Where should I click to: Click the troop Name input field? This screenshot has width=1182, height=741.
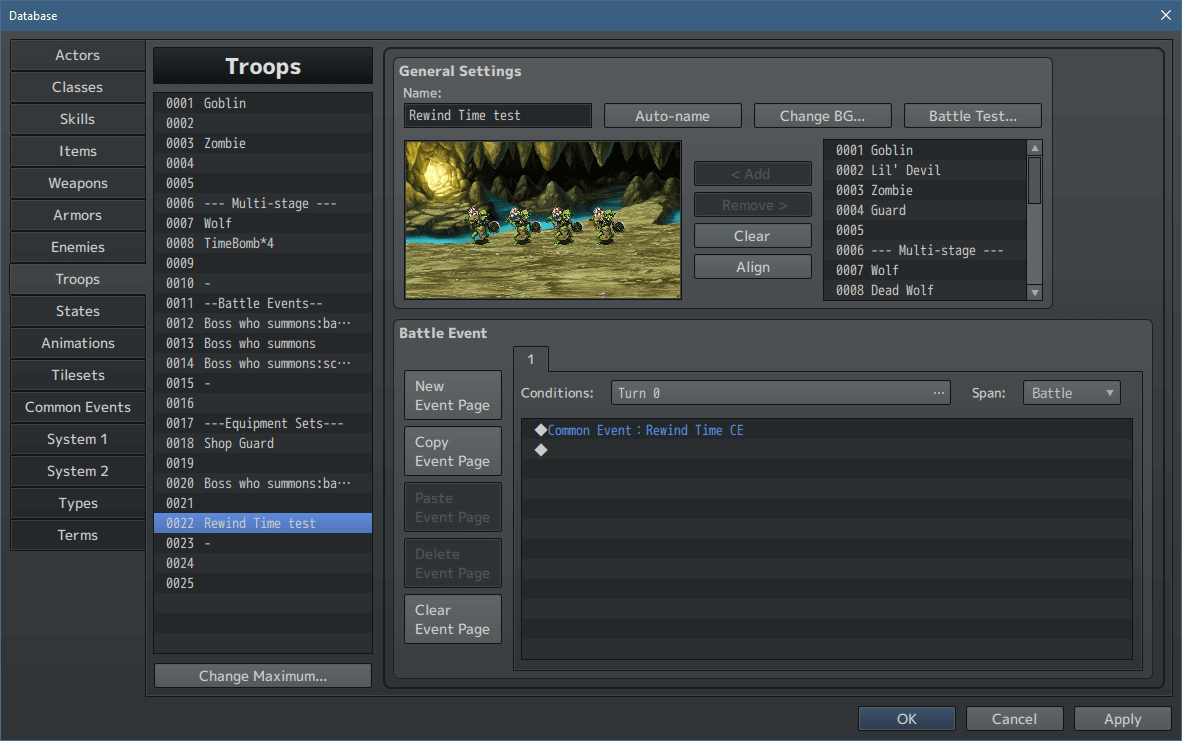click(497, 115)
